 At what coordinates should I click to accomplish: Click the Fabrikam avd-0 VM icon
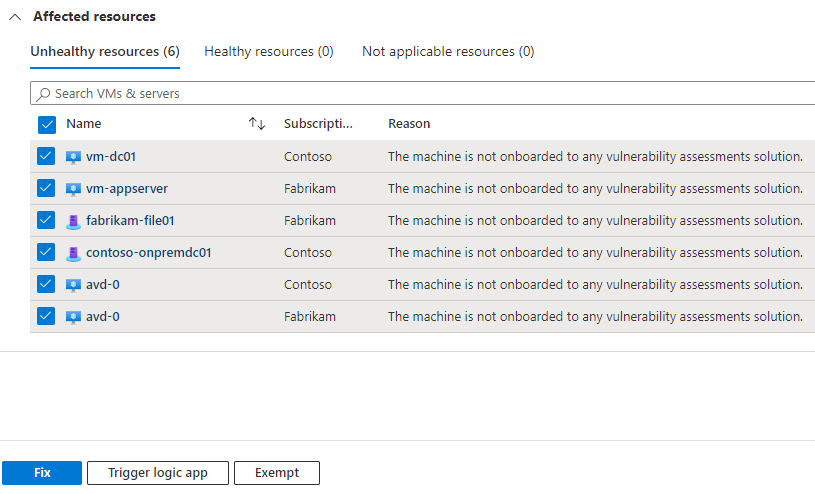tap(73, 317)
